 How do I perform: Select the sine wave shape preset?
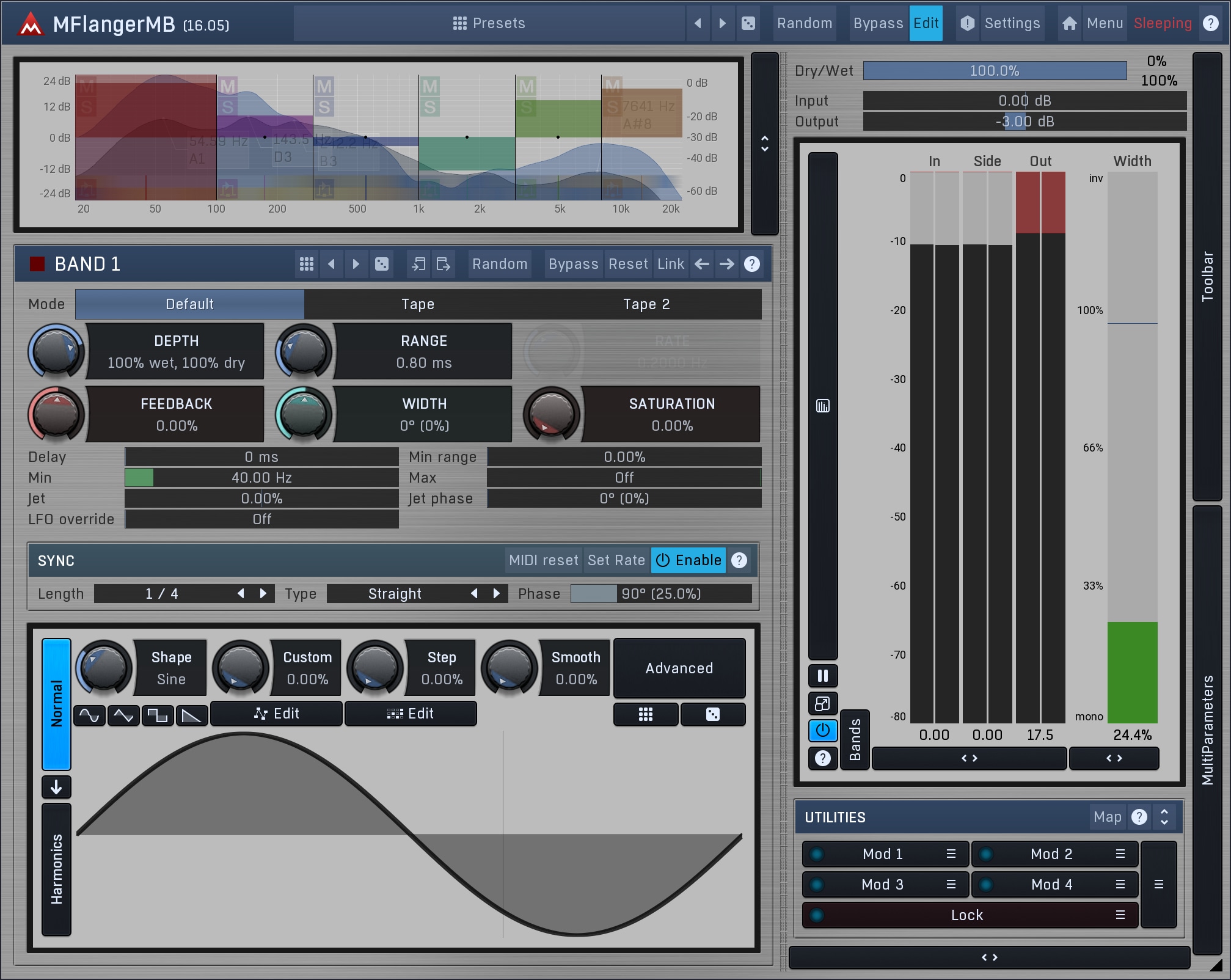pyautogui.click(x=89, y=715)
